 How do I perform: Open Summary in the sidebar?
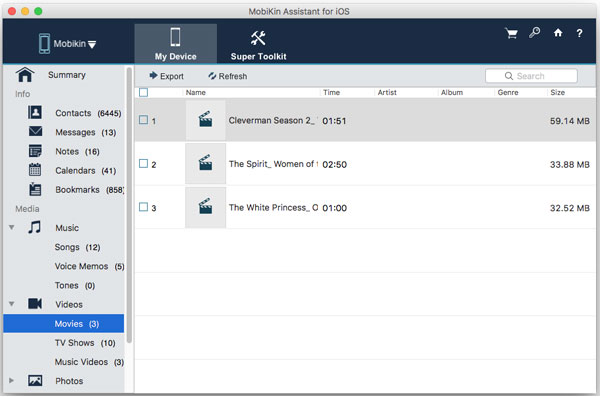pyautogui.click(x=67, y=75)
